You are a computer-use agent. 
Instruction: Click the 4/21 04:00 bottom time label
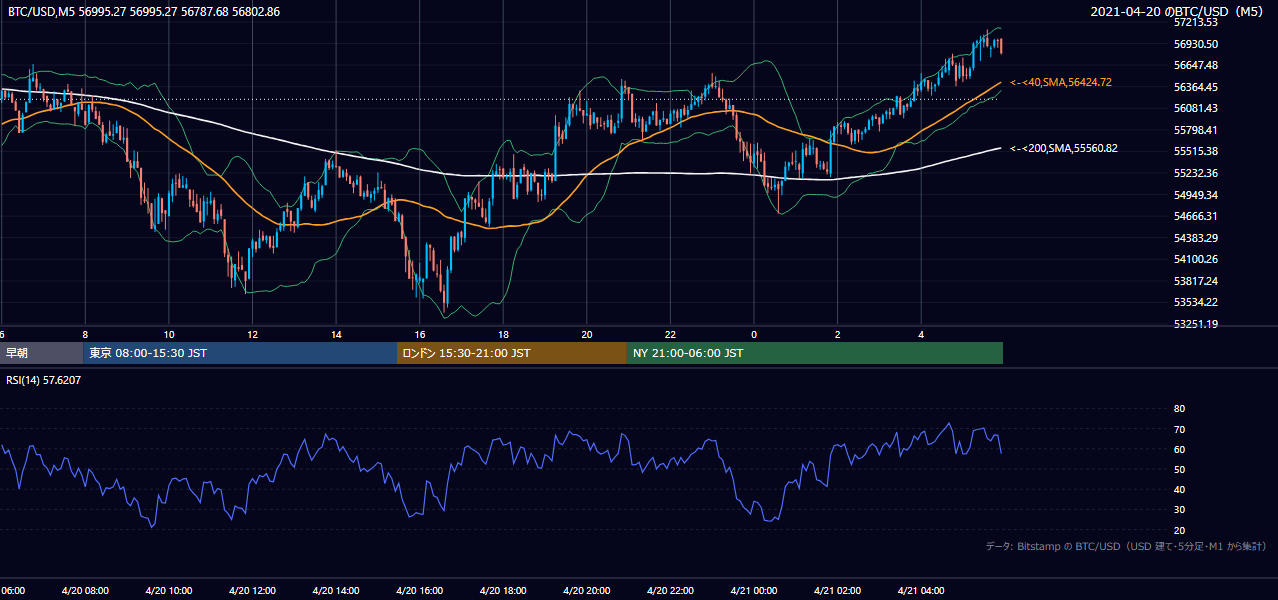(x=921, y=591)
